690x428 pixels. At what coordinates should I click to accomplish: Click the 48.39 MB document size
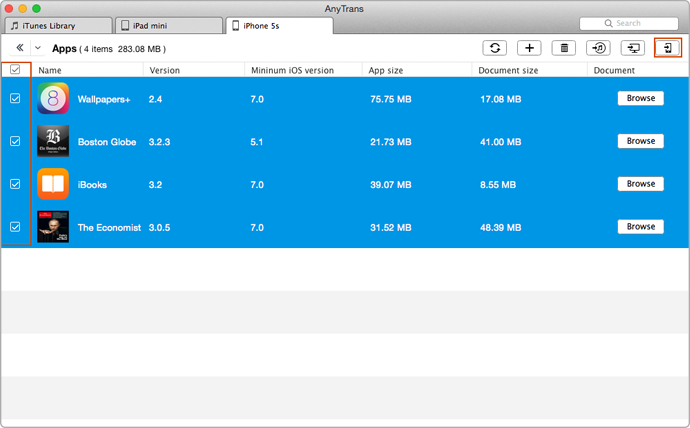click(x=501, y=227)
